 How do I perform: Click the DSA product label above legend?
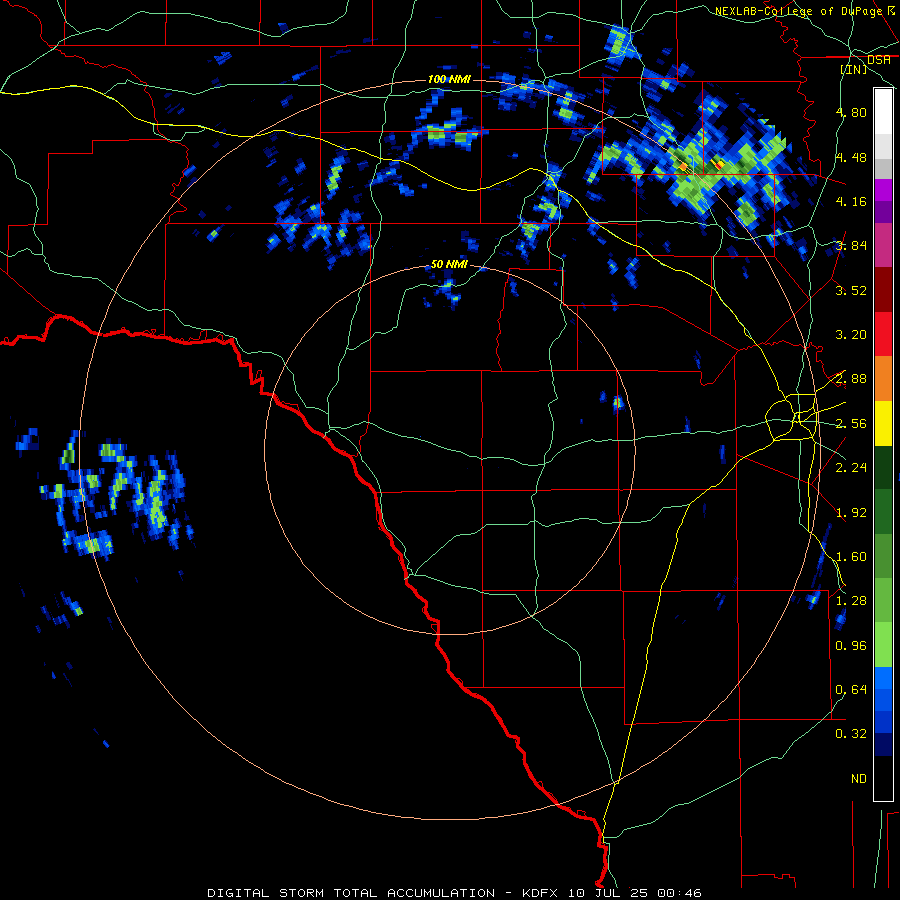pos(879,60)
